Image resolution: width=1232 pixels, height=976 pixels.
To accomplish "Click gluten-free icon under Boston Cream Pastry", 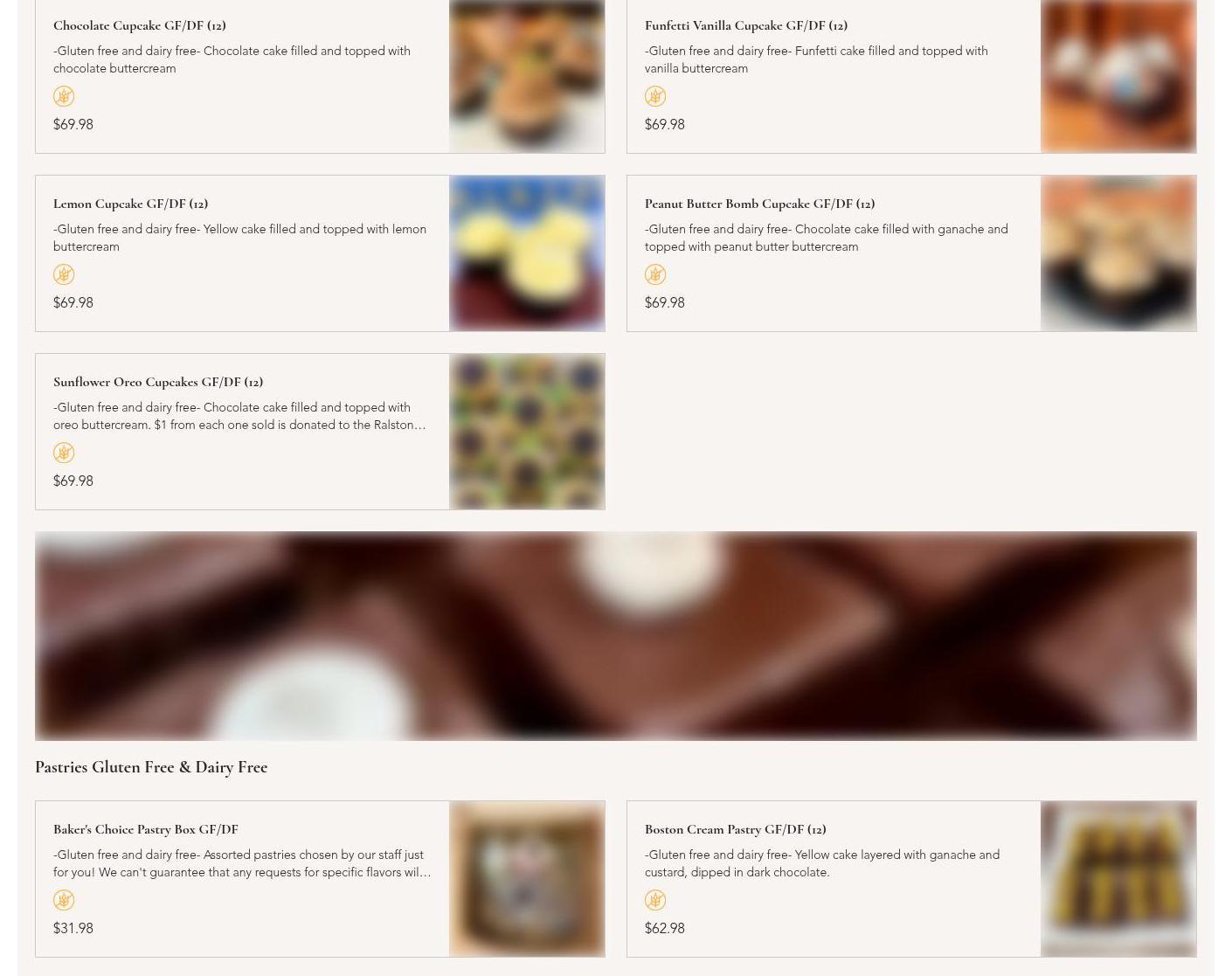I will (x=655, y=900).
